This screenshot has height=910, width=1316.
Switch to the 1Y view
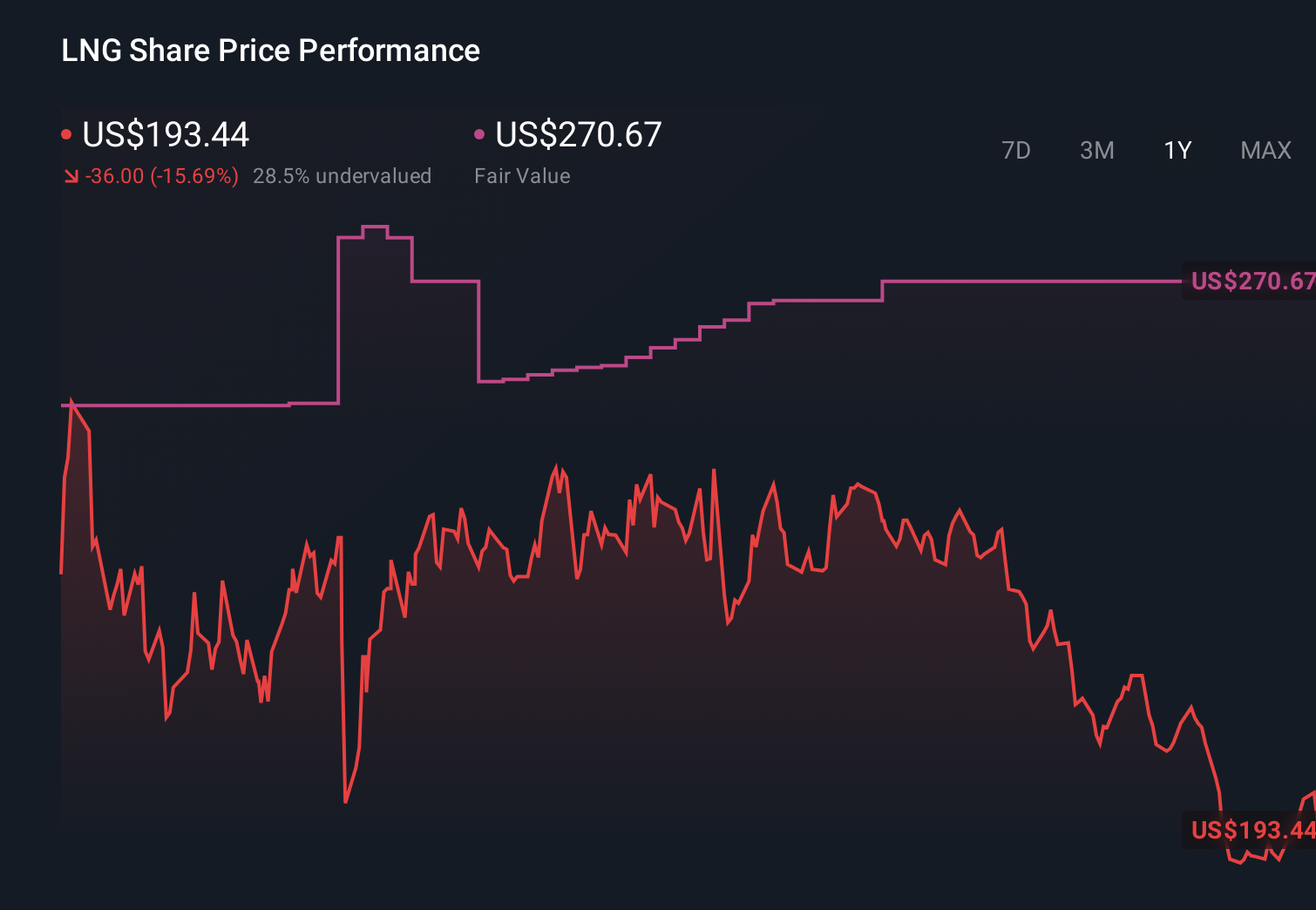point(1177,150)
